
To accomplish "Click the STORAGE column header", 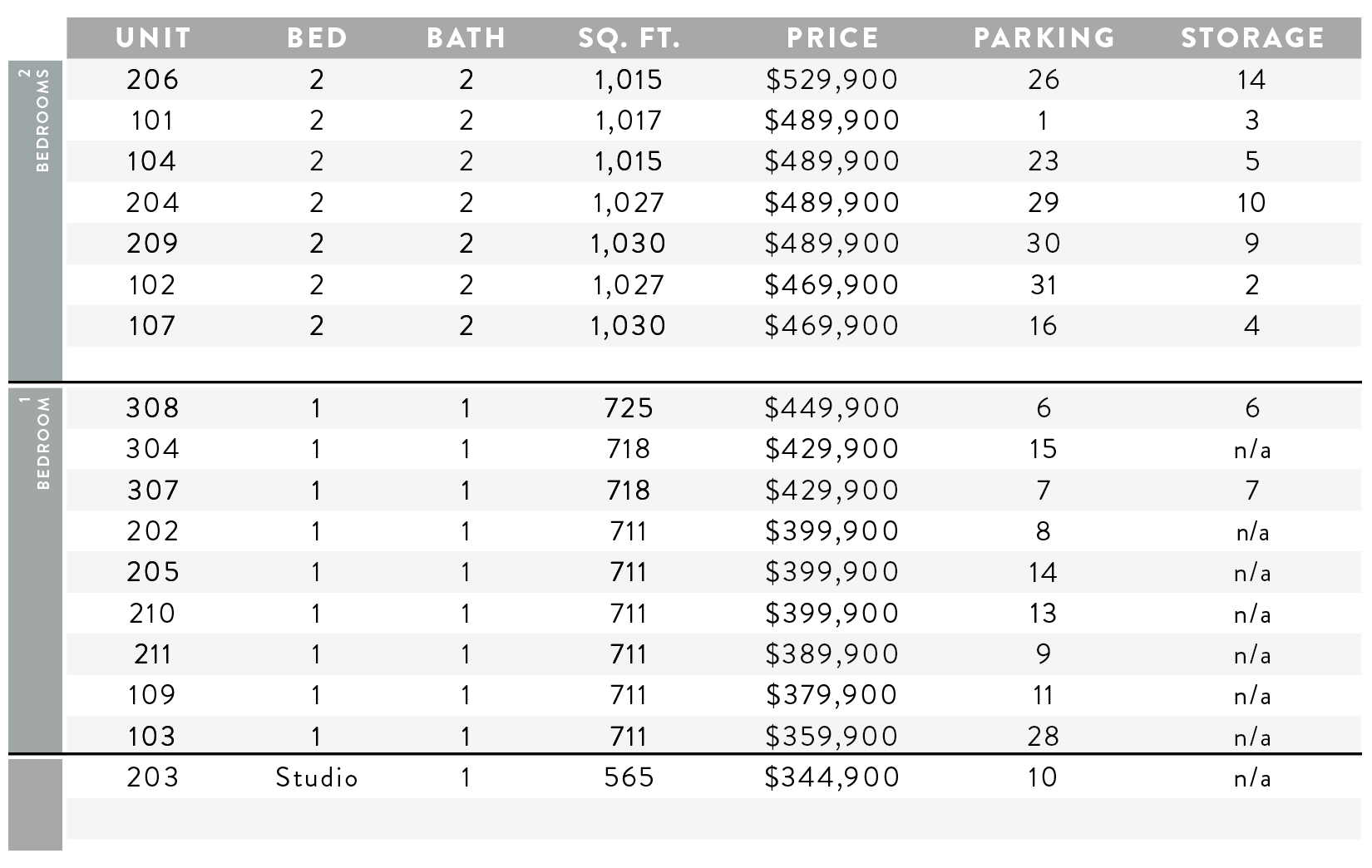I will tap(1252, 38).
